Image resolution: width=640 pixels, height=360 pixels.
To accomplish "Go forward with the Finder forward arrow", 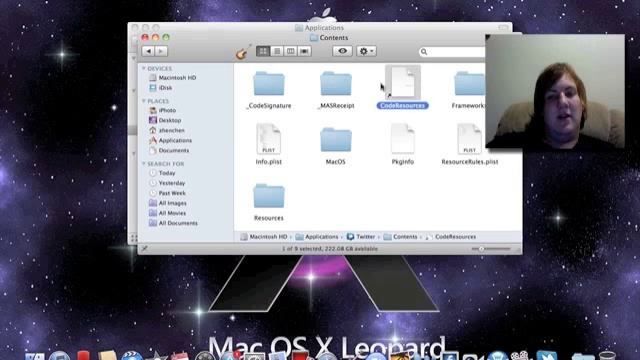I will click(161, 51).
